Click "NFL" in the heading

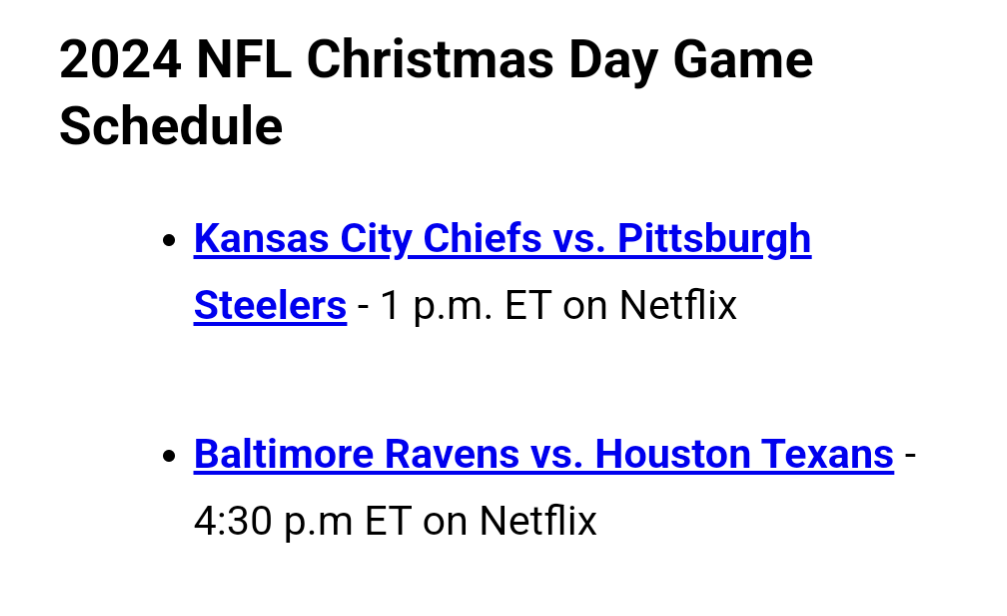point(244,60)
